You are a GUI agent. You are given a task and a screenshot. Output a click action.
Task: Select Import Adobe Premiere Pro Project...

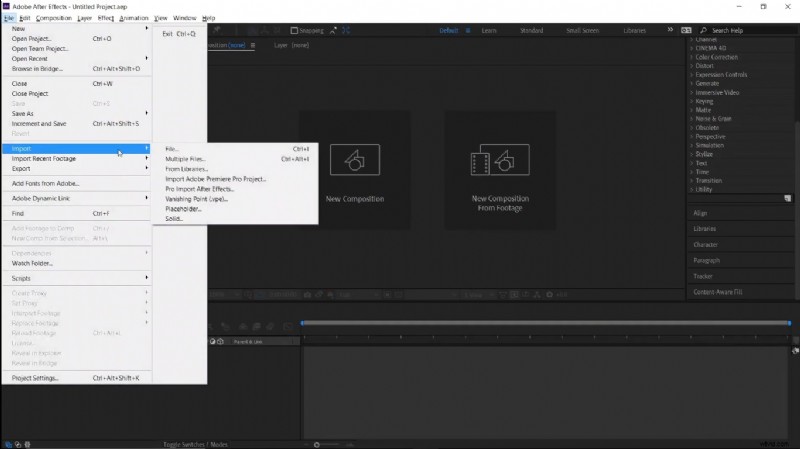pyautogui.click(x=235, y=179)
